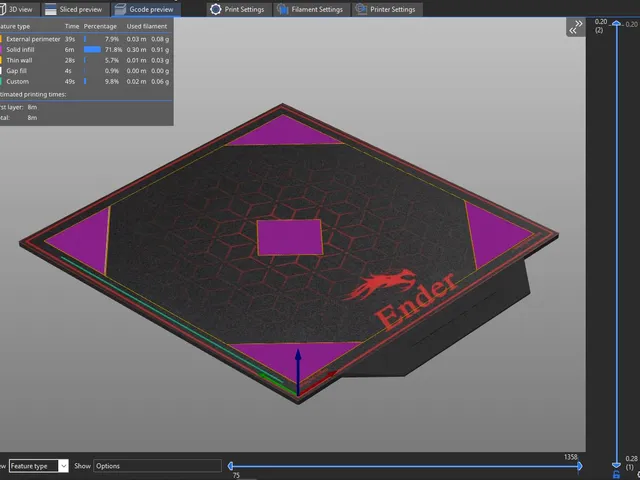Click the 28s time for Thin wall
Viewport: 640px width, 480px height.
(70, 60)
